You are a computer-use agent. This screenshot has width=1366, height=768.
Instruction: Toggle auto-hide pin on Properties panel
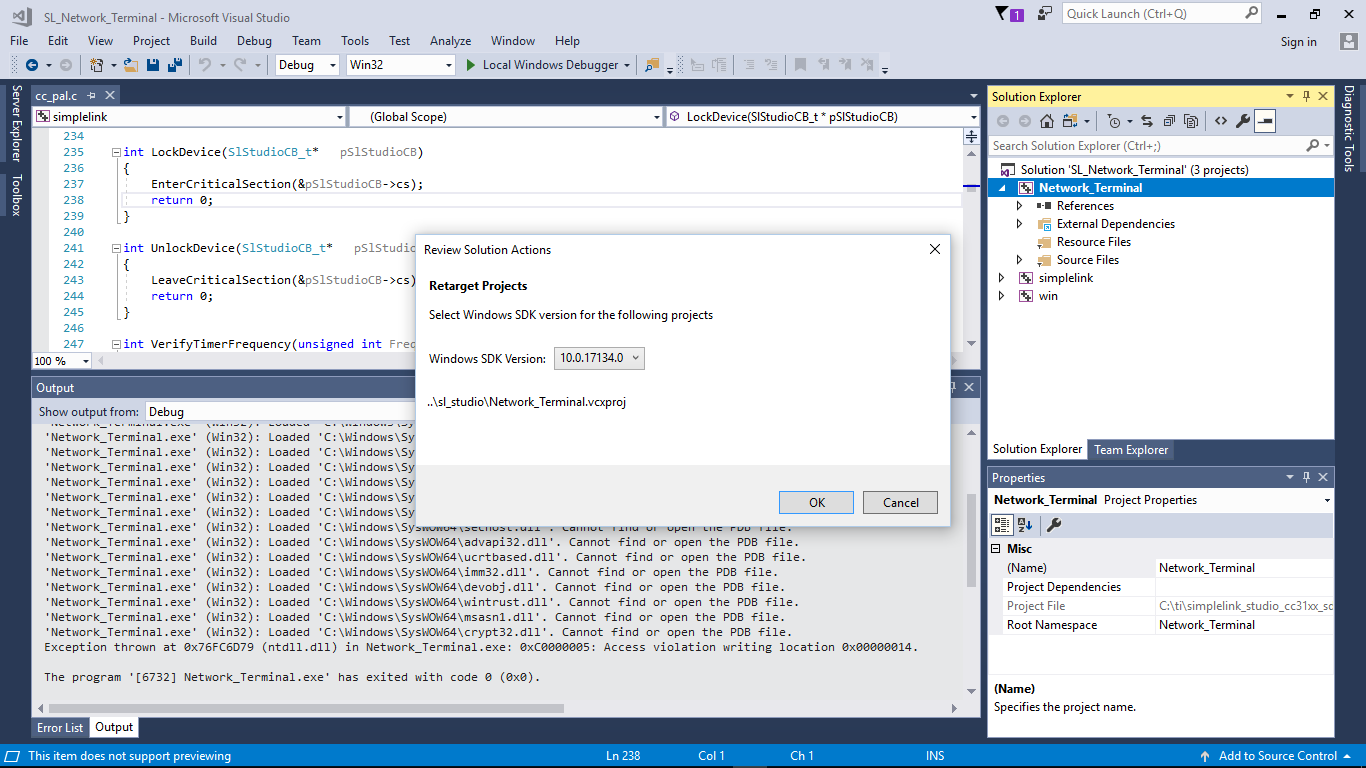click(1305, 478)
